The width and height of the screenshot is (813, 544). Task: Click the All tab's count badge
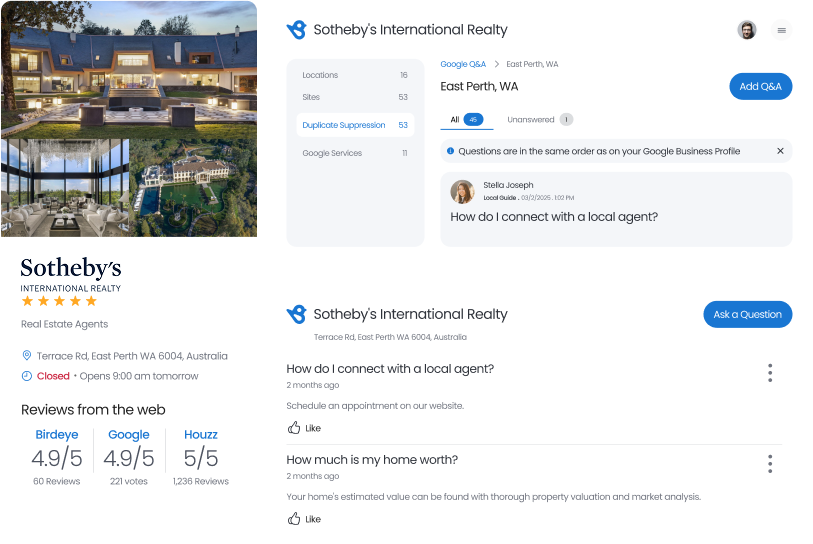point(473,120)
